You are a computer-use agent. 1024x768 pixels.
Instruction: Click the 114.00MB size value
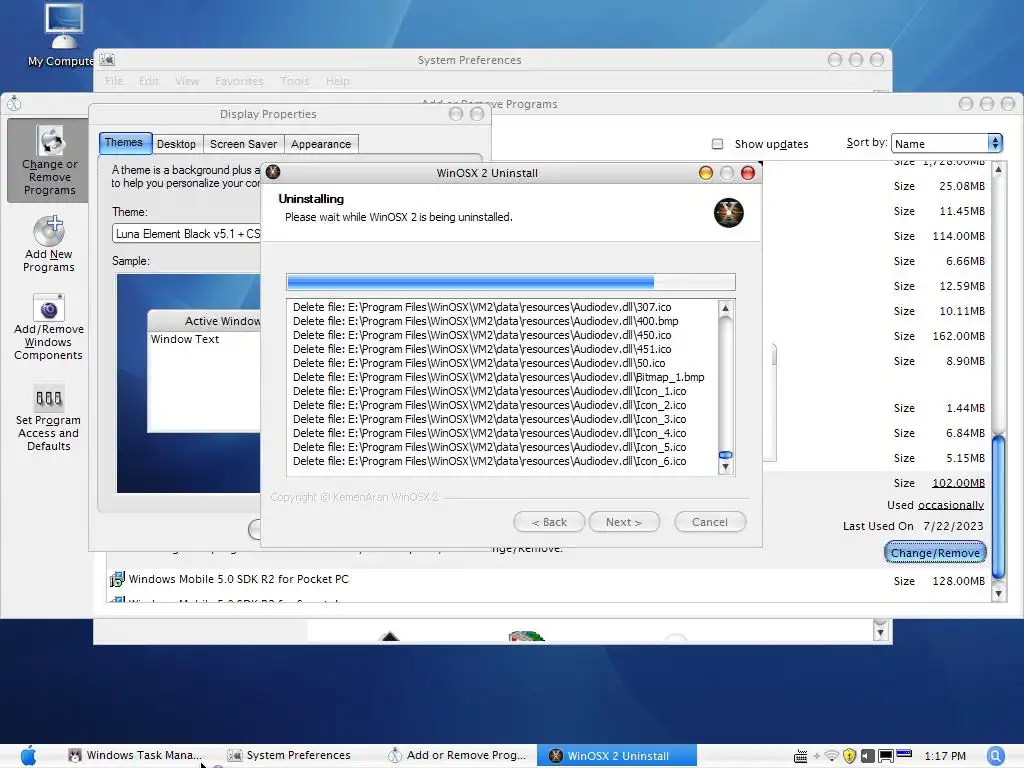click(x=958, y=236)
